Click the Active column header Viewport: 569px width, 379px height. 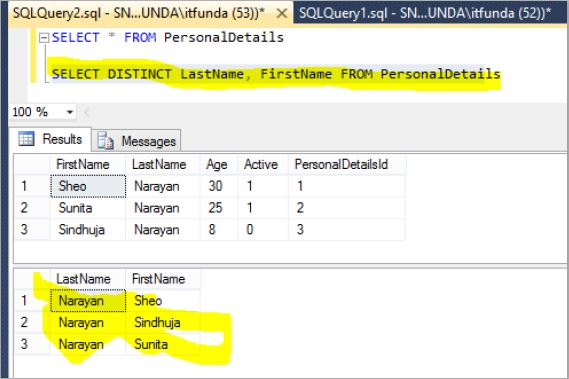pos(263,164)
